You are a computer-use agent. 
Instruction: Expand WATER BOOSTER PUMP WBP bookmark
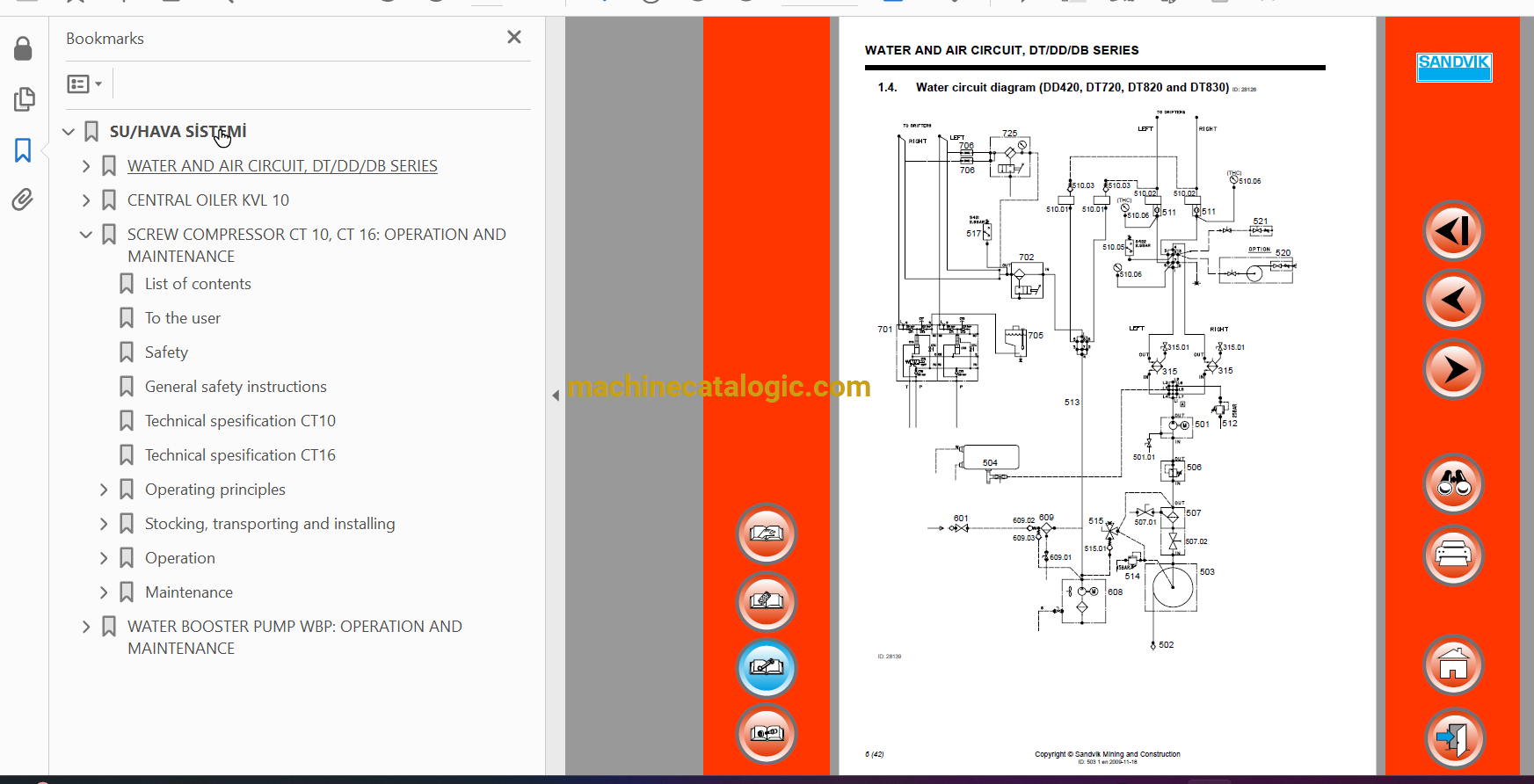86,627
